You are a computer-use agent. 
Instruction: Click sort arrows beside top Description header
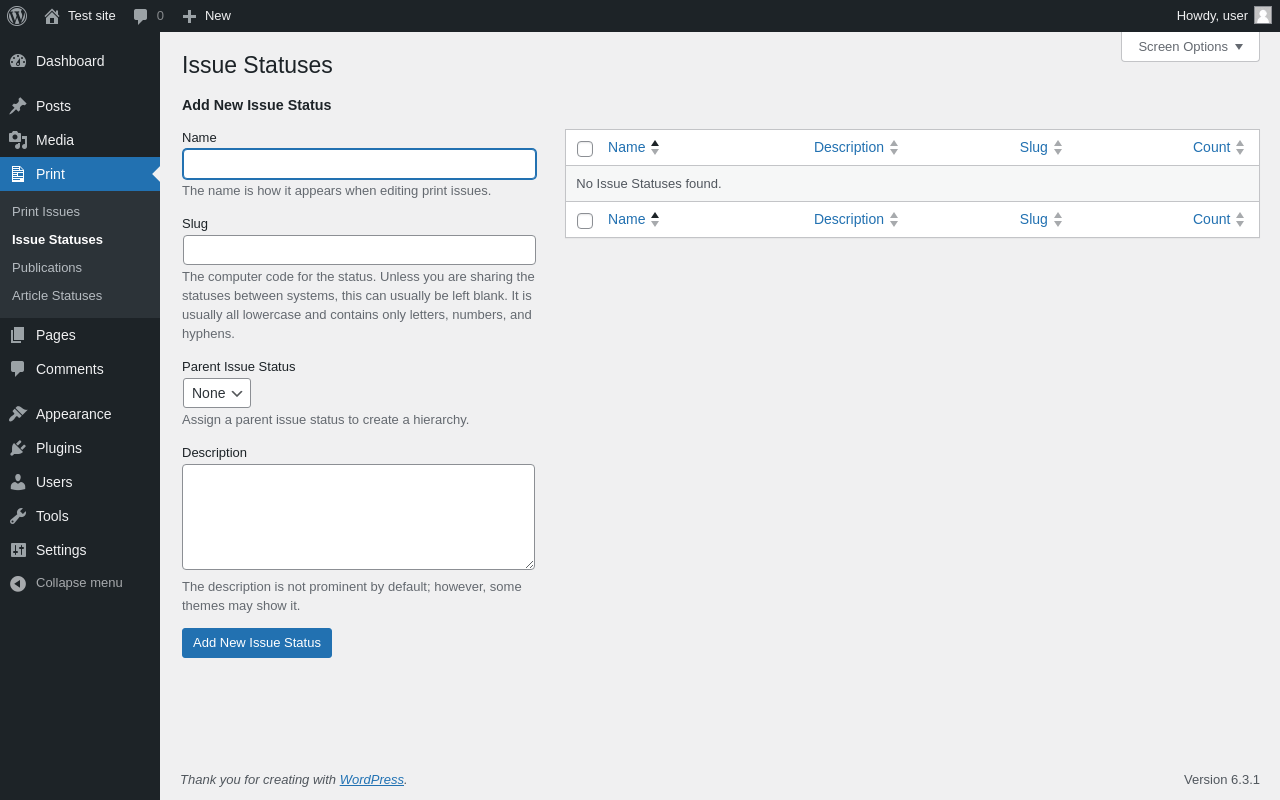(894, 147)
